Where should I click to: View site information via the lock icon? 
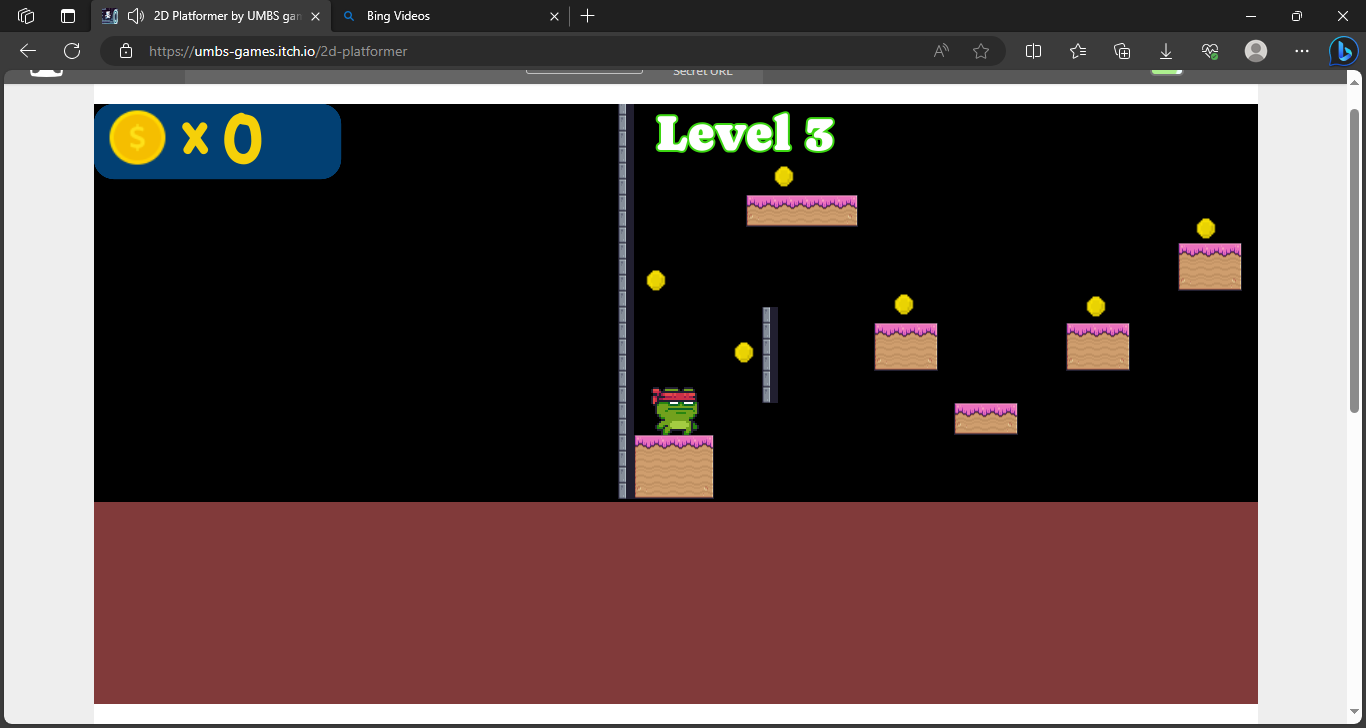click(x=126, y=51)
